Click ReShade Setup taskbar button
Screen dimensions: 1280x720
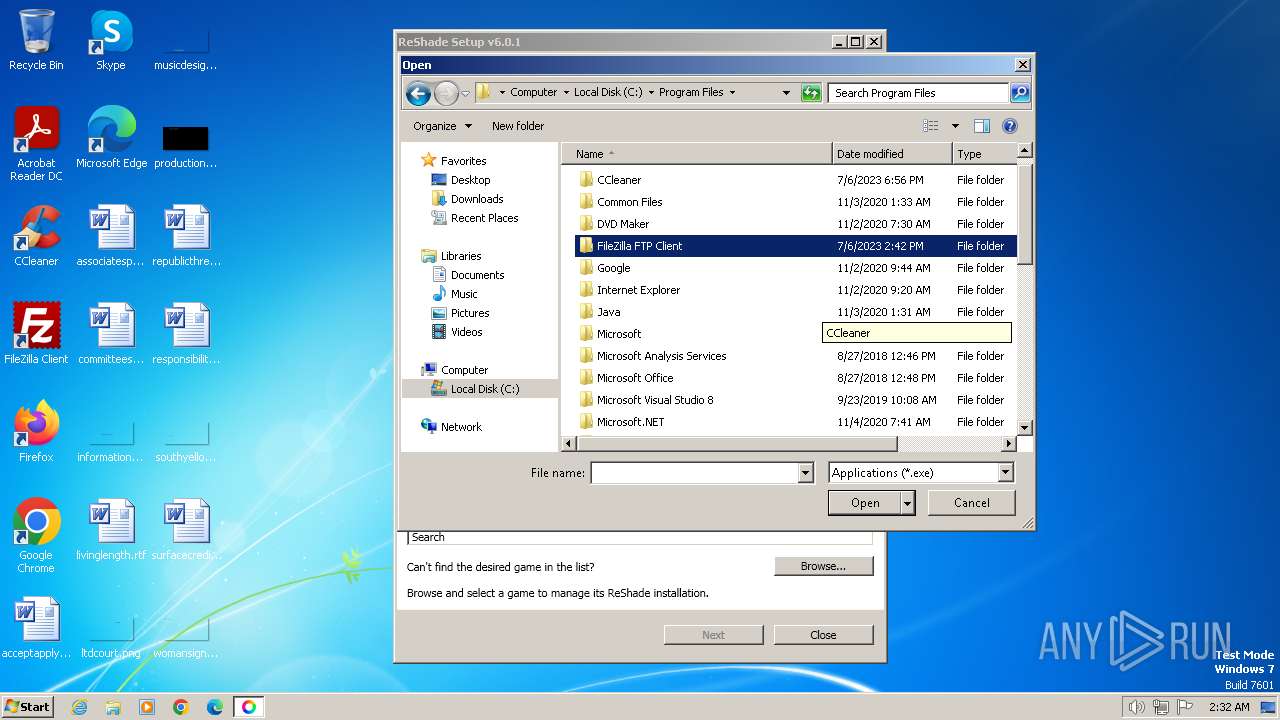point(249,707)
